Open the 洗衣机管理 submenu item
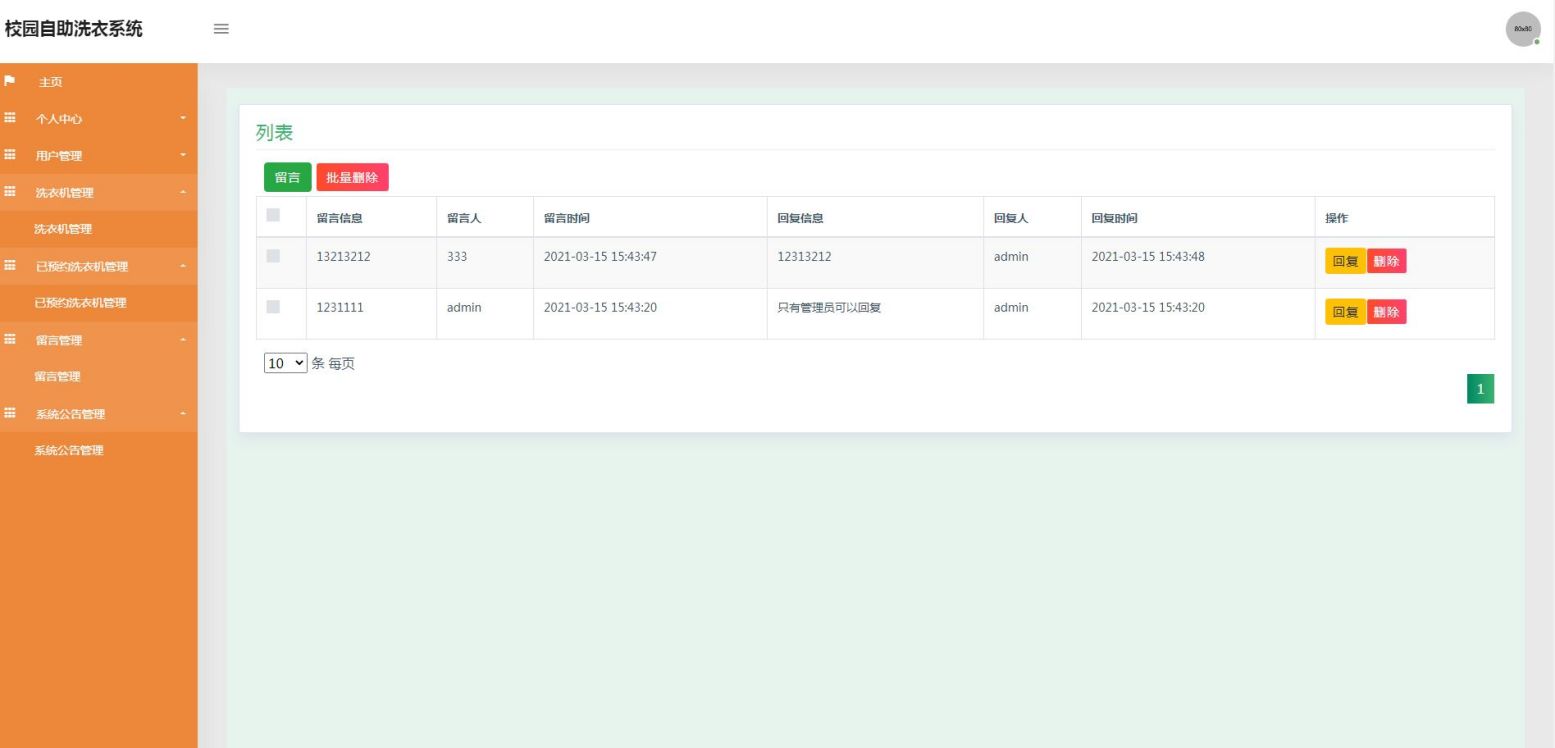Image resolution: width=1555 pixels, height=748 pixels. [x=63, y=229]
